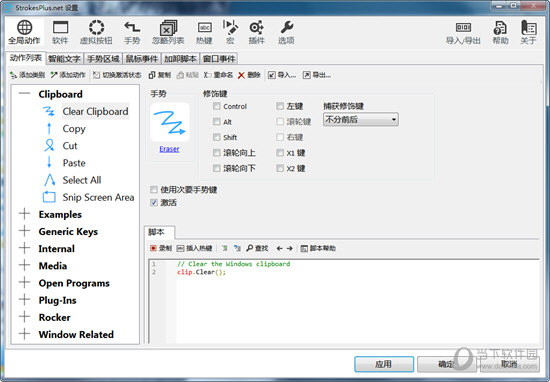Enable the 滚轮向上 checkbox
This screenshot has height=382, width=550.
click(x=217, y=153)
